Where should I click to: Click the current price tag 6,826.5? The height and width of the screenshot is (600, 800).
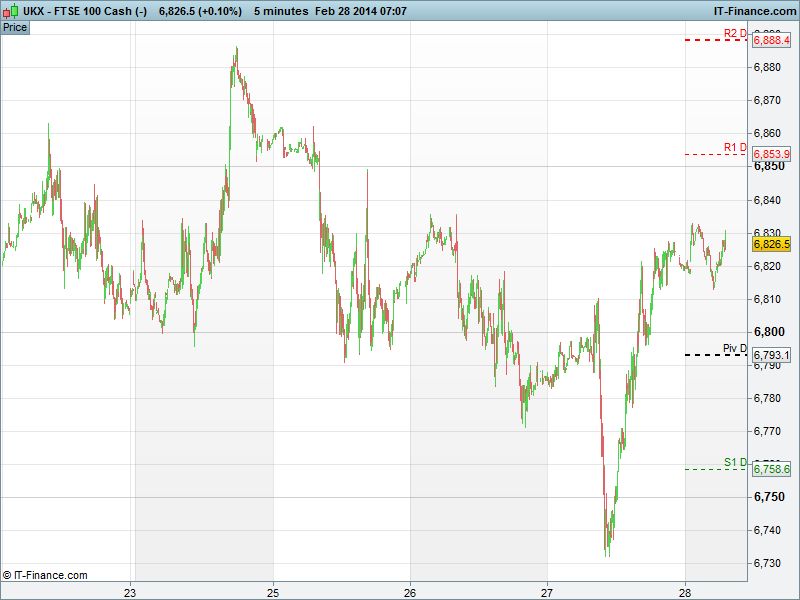coord(772,244)
